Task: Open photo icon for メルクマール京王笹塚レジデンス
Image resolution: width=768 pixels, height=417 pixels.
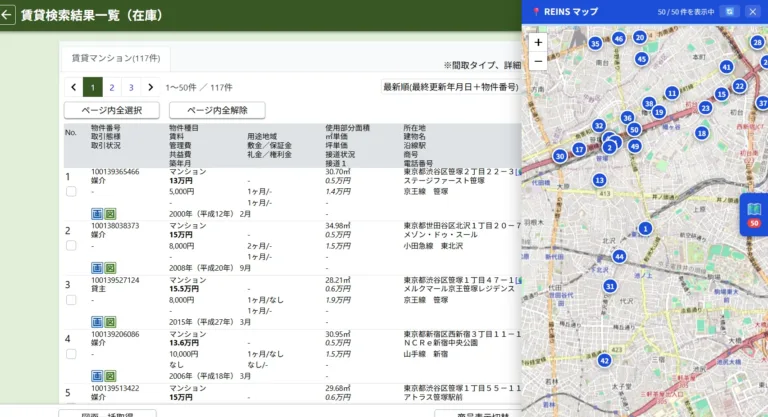Action: click(97, 322)
